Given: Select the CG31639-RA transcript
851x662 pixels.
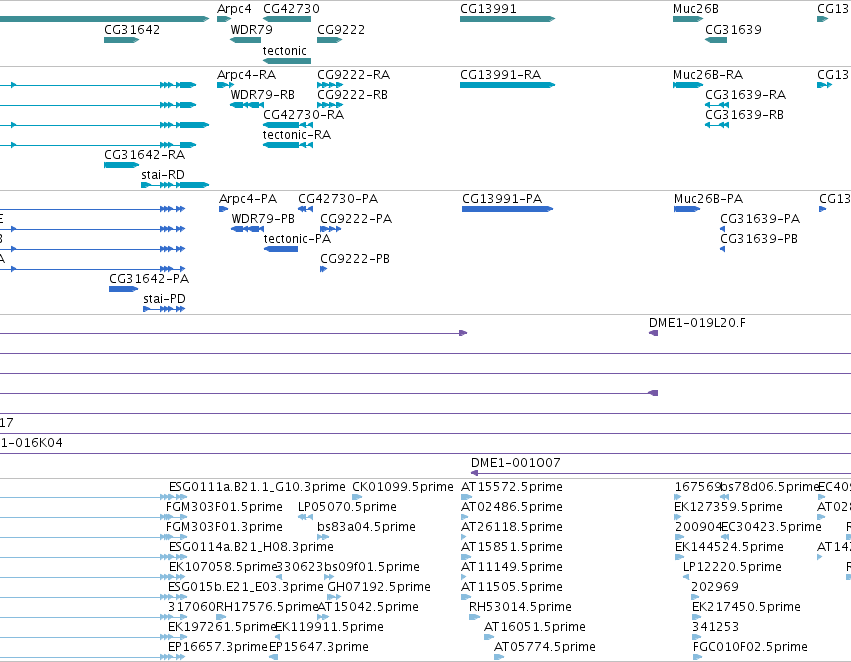Looking at the screenshot, I should coord(717,105).
